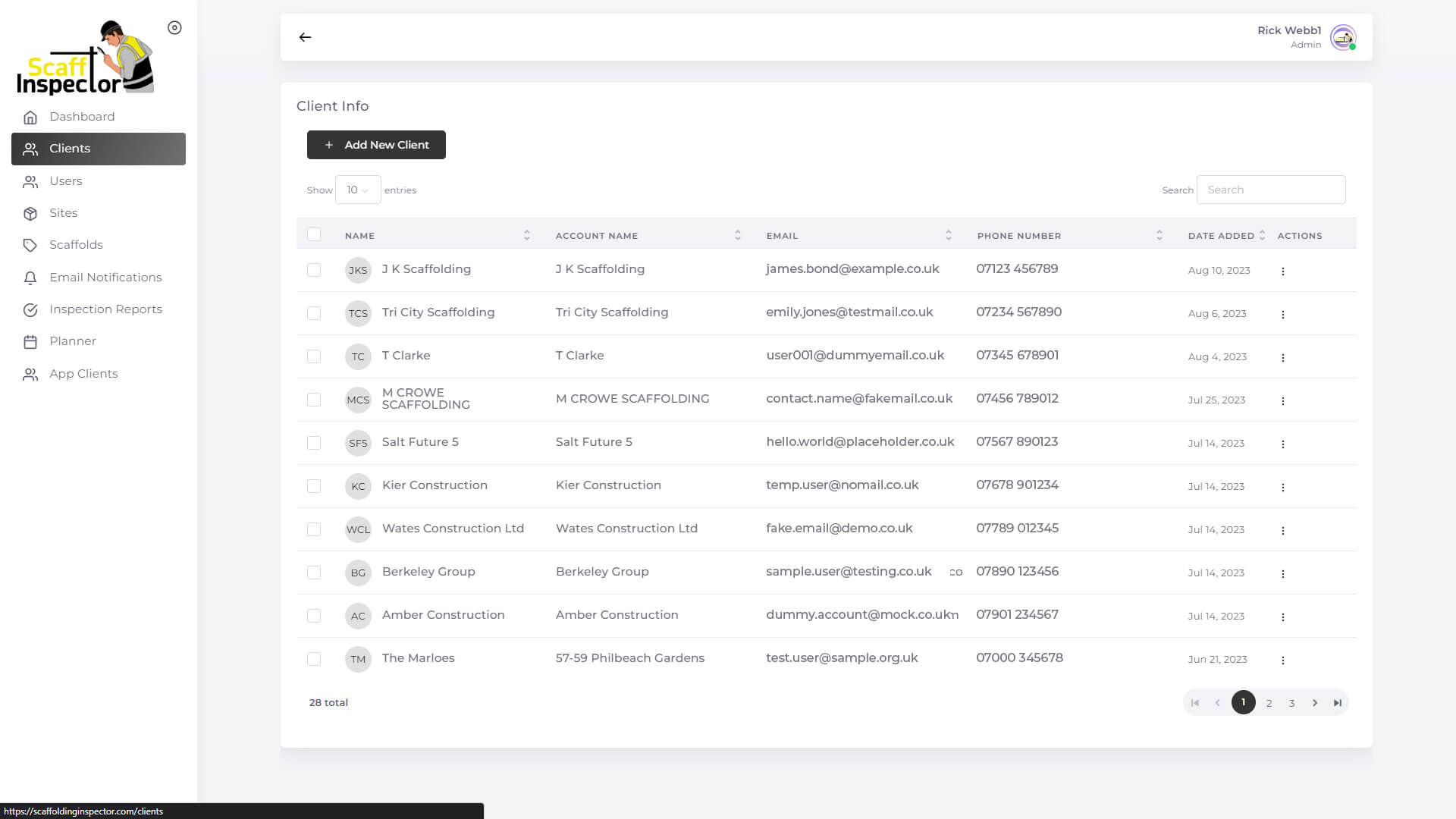The image size is (1456, 819).
Task: Sort table by Date Added arrows
Action: (1262, 235)
